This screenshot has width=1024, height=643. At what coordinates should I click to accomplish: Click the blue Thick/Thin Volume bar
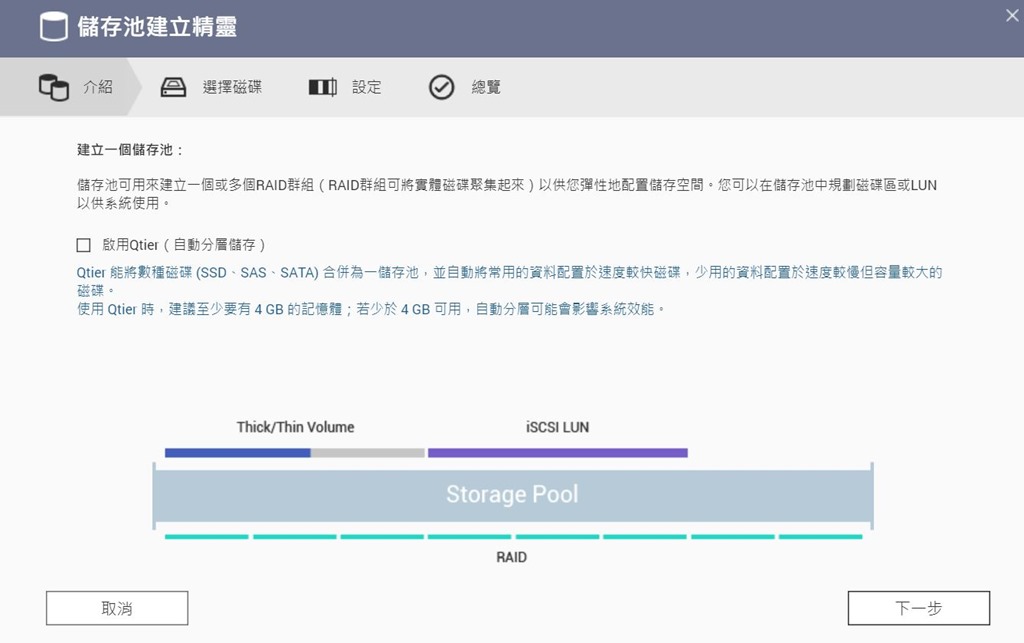(237, 453)
